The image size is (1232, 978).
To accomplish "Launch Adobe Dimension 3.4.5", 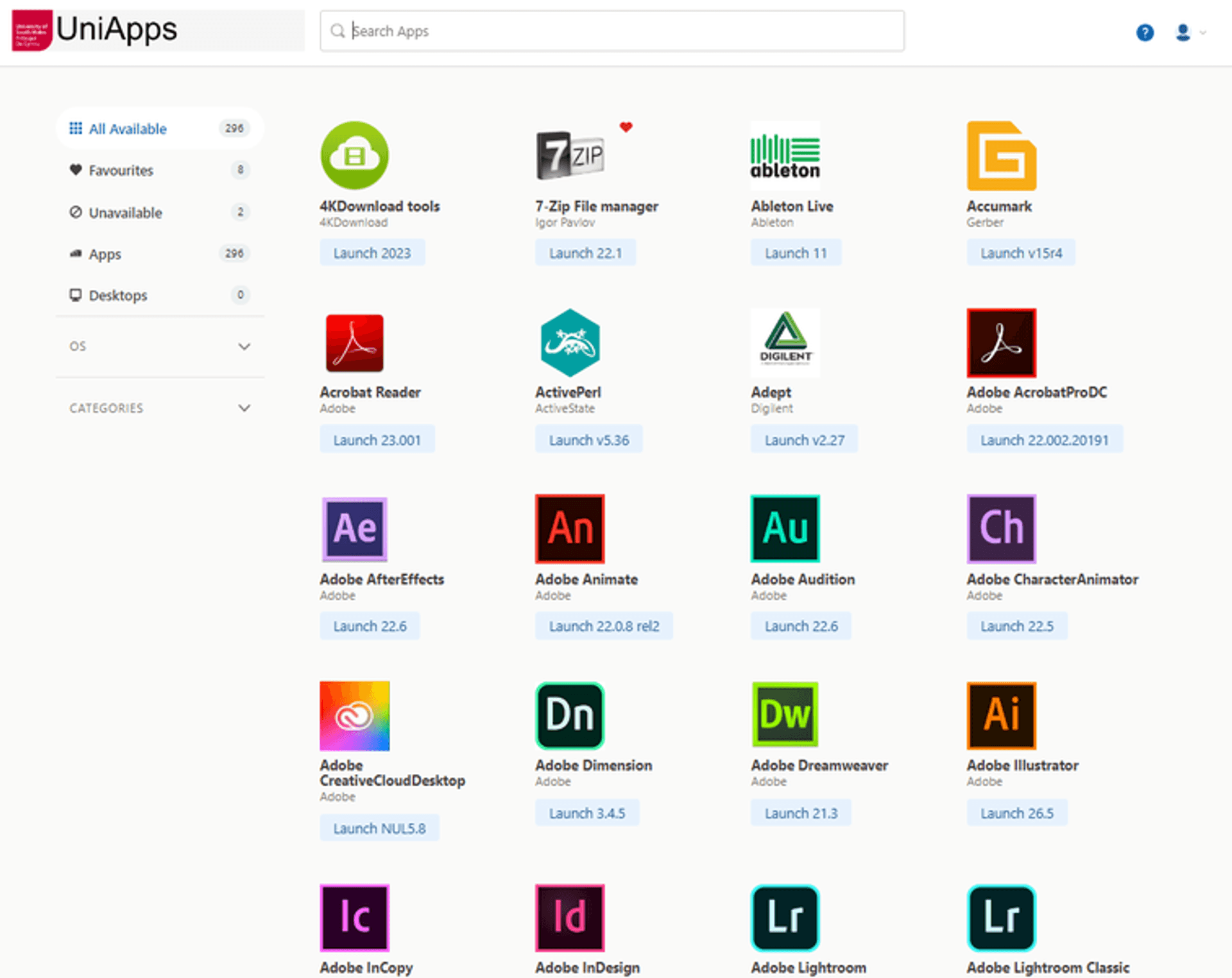I will point(587,813).
